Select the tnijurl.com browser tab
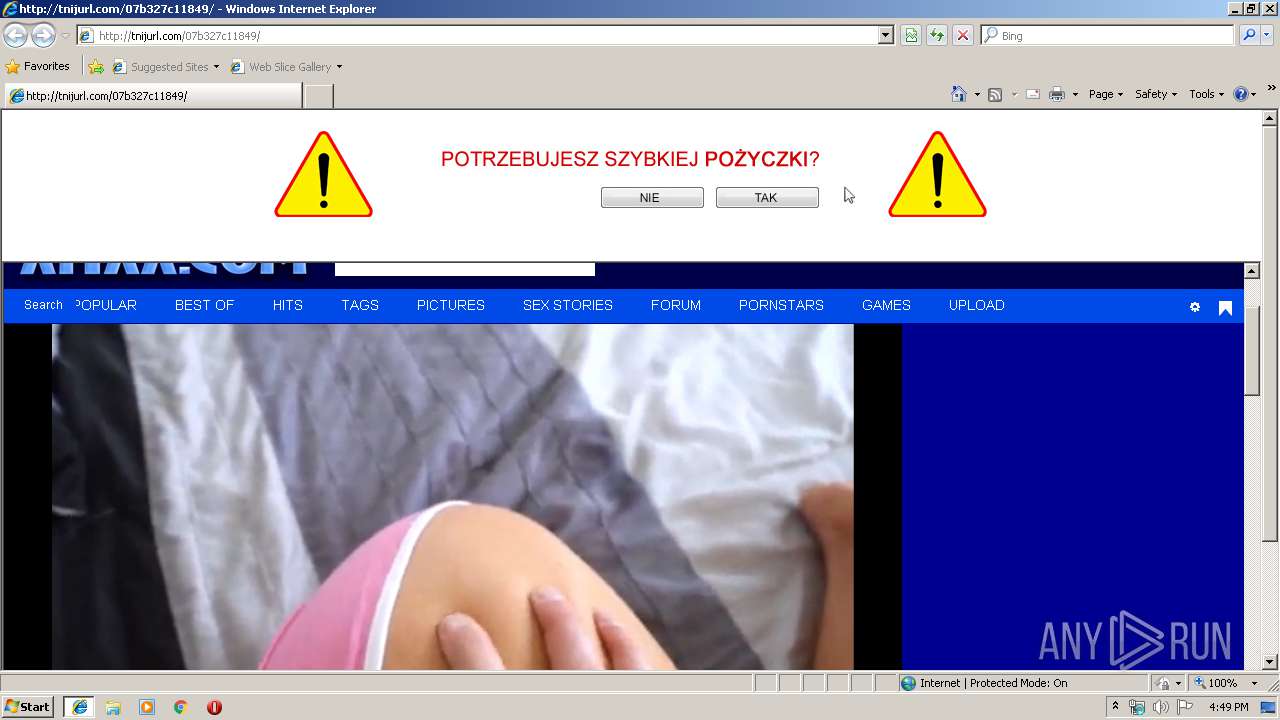 pyautogui.click(x=152, y=96)
